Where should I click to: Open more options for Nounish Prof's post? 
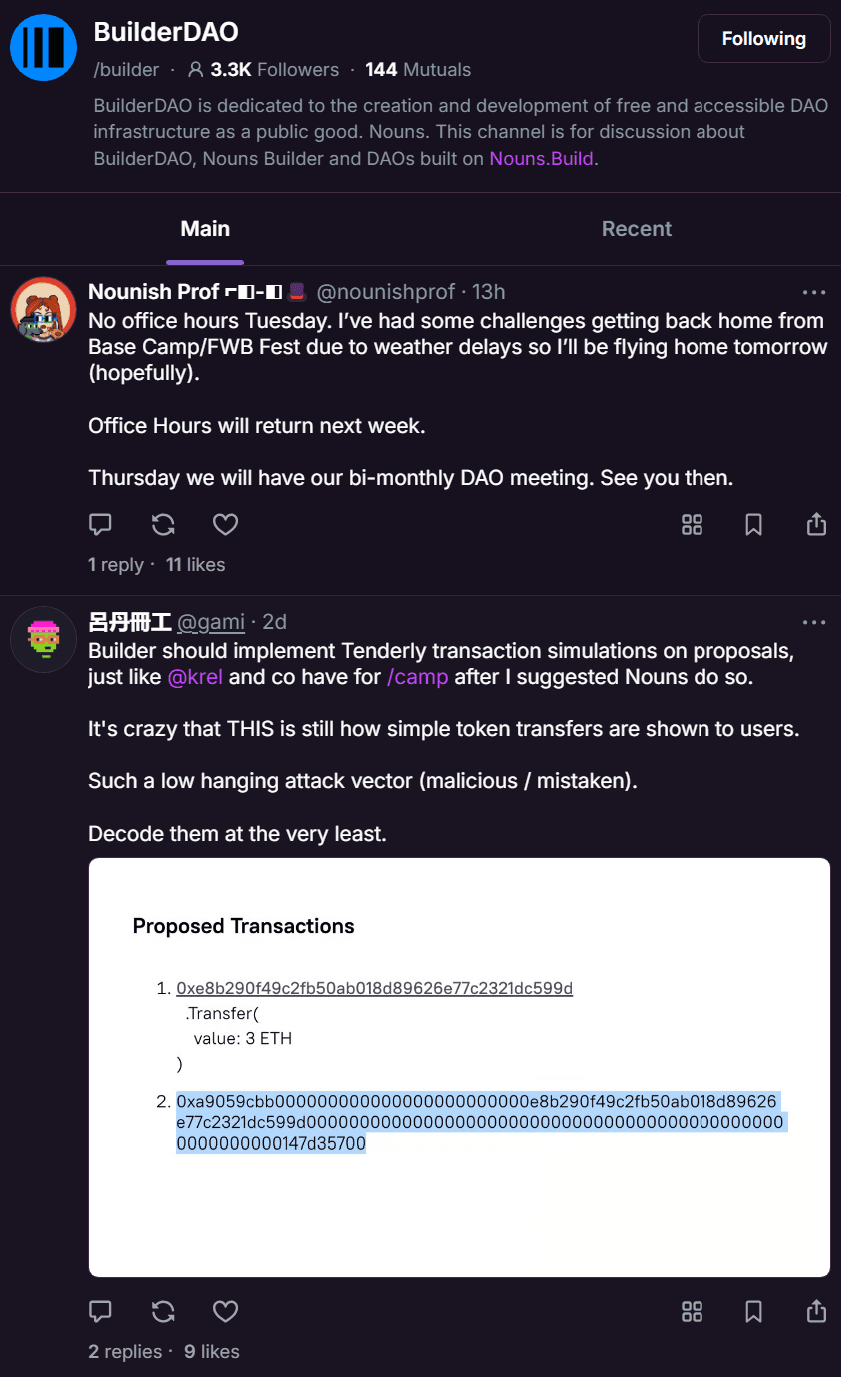814,293
